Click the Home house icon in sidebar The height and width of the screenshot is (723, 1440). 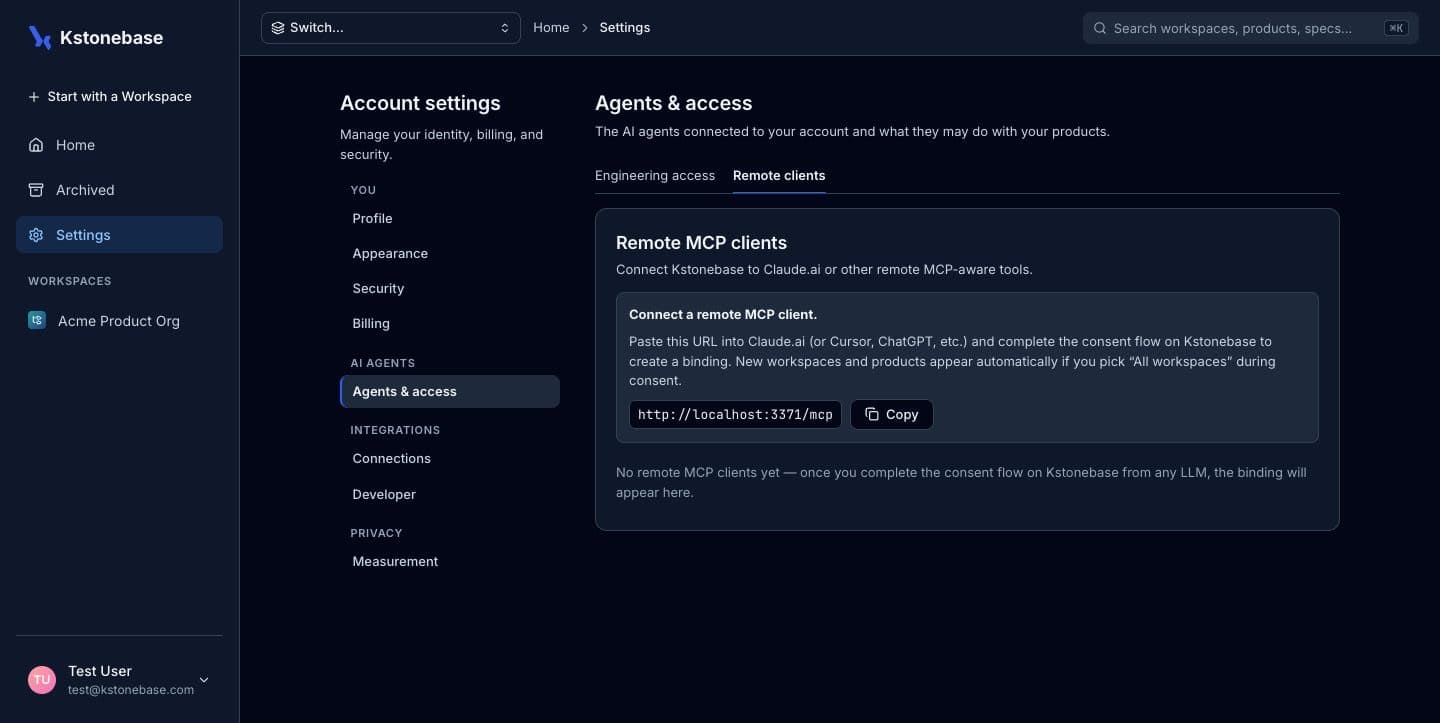36,145
